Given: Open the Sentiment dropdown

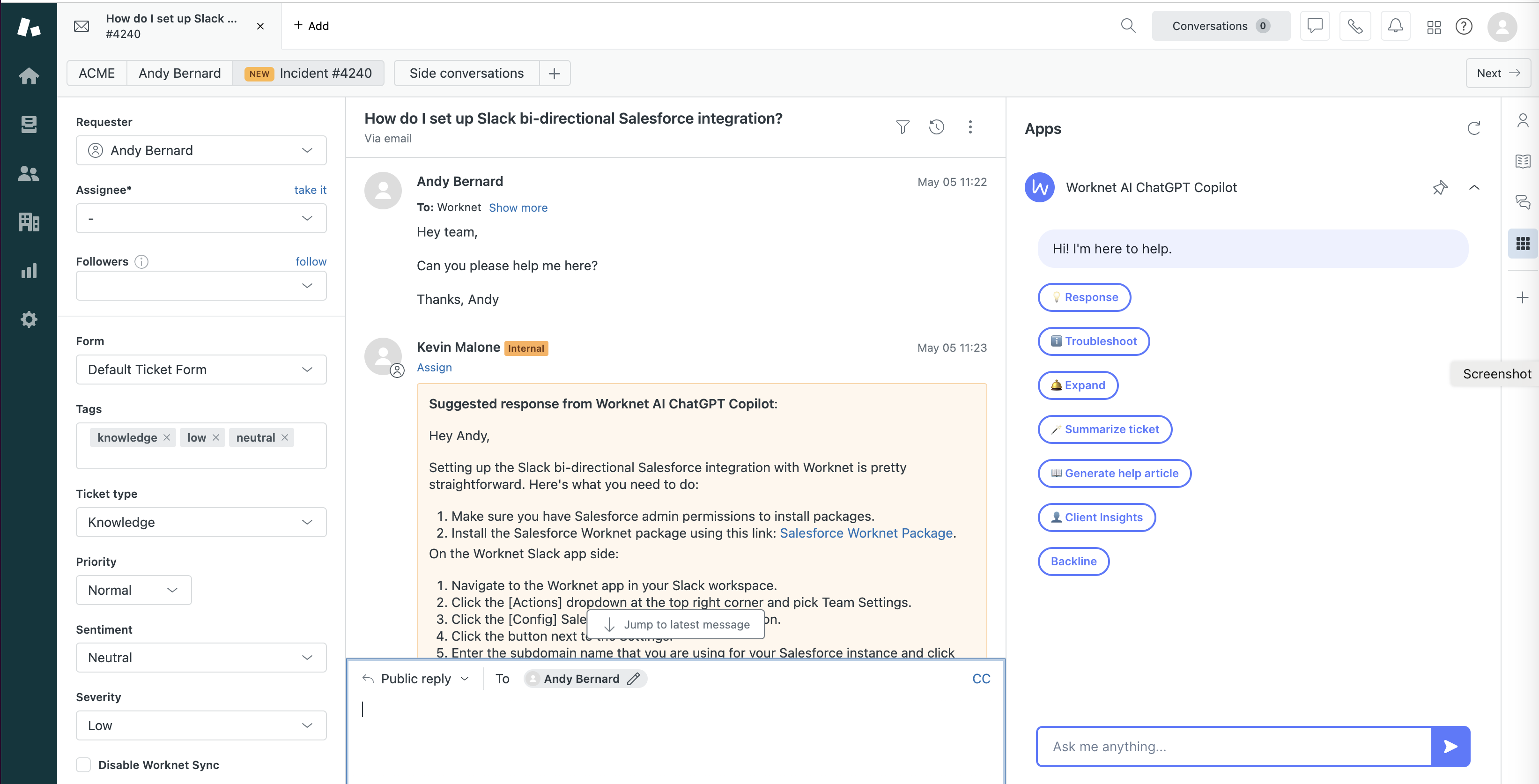Looking at the screenshot, I should tap(201, 658).
